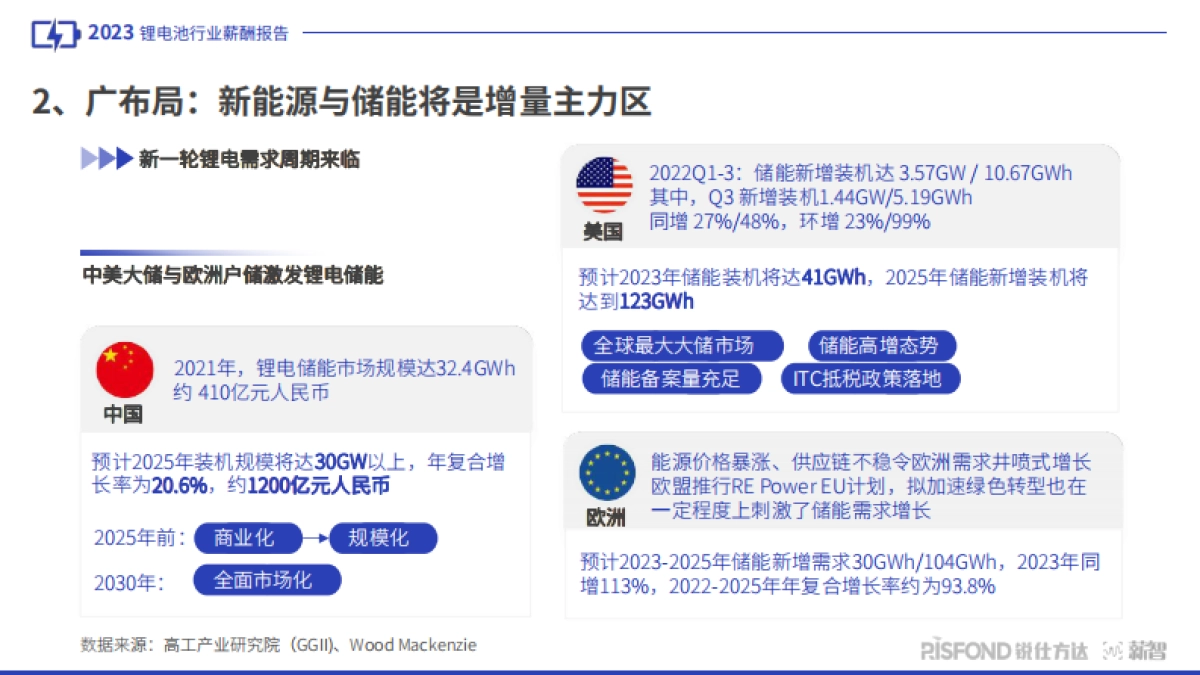This screenshot has height=675, width=1200.
Task: Click the arrow between 商业化 and 规模化
Action: tap(316, 538)
